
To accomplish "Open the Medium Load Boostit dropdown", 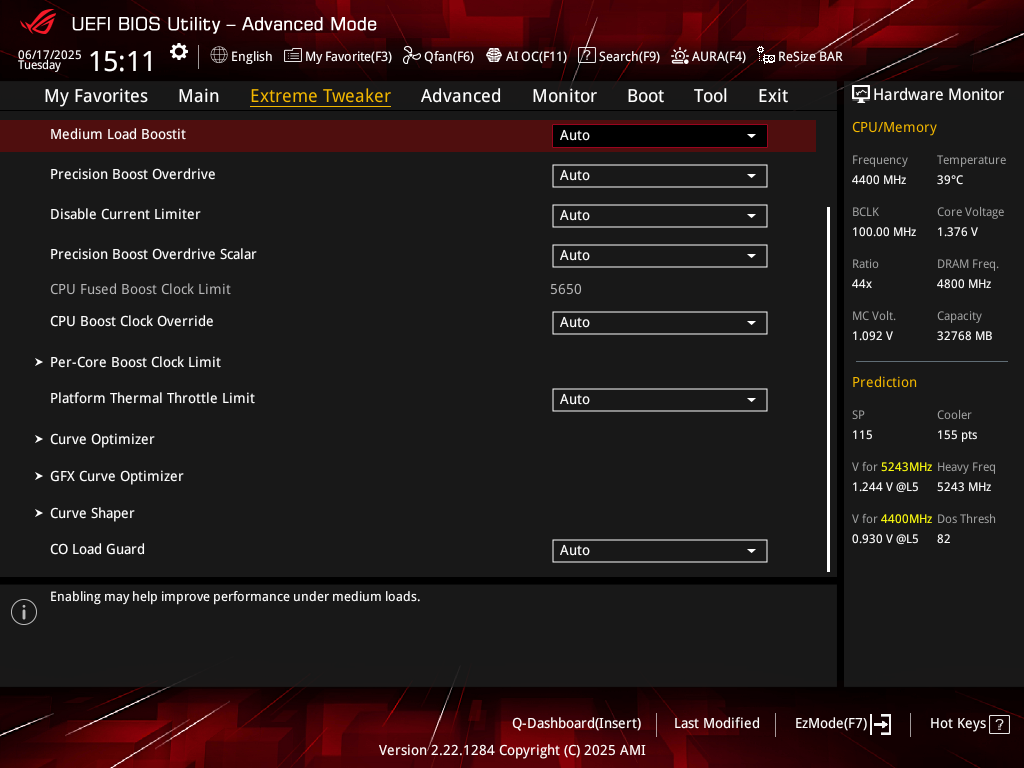I will 660,136.
